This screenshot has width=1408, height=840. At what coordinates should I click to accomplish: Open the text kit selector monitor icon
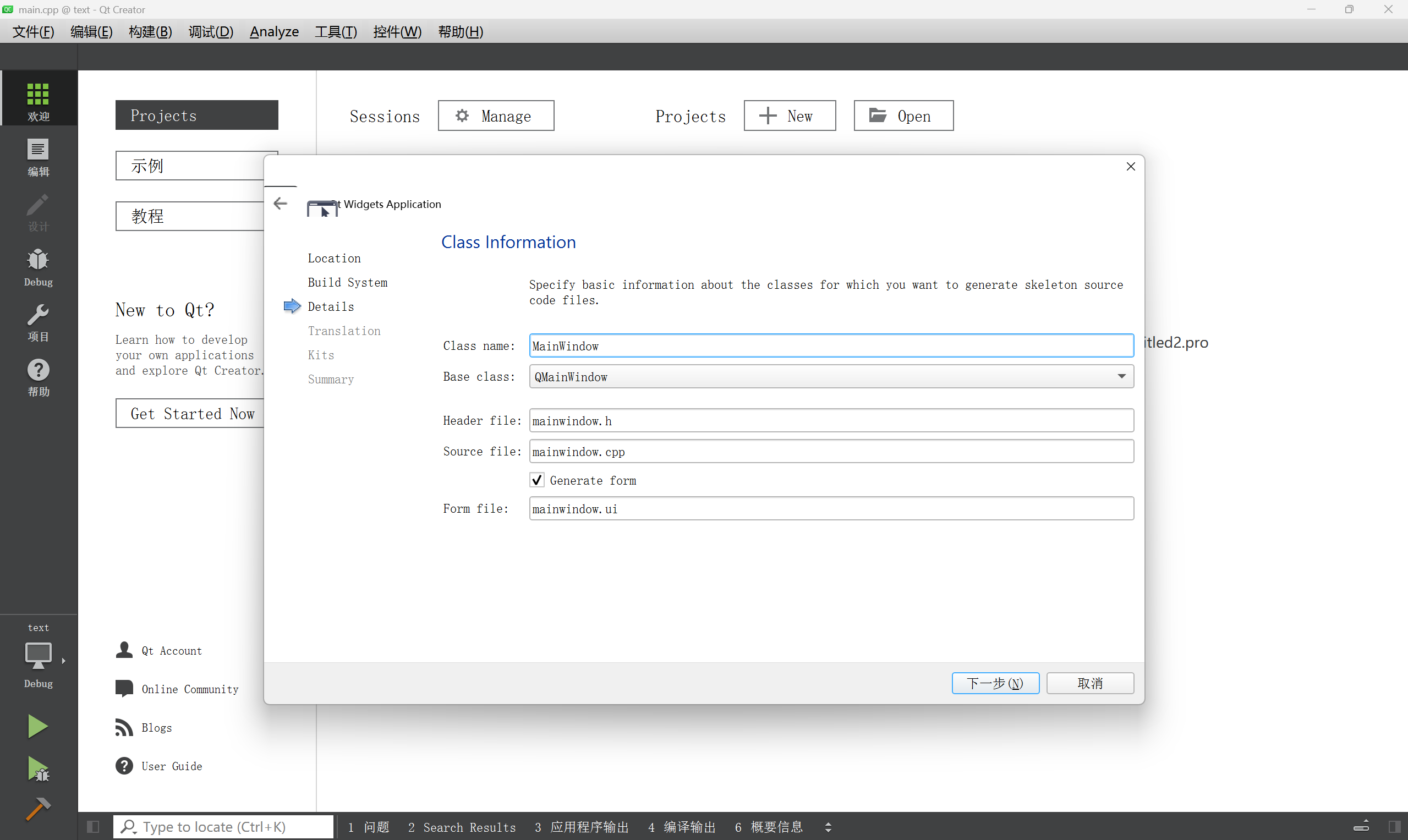[39, 656]
